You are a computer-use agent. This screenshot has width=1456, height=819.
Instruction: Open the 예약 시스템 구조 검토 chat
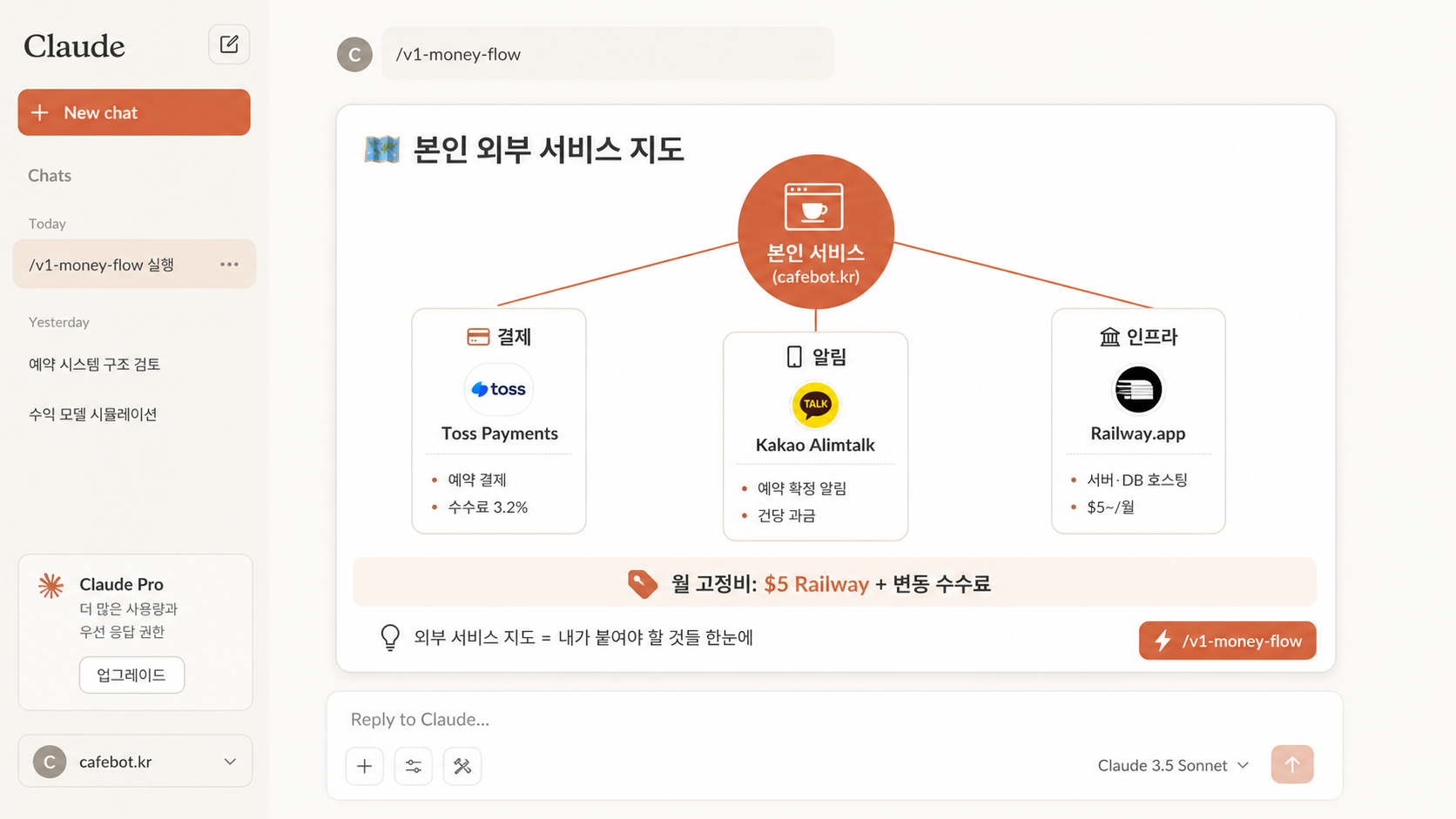(94, 364)
